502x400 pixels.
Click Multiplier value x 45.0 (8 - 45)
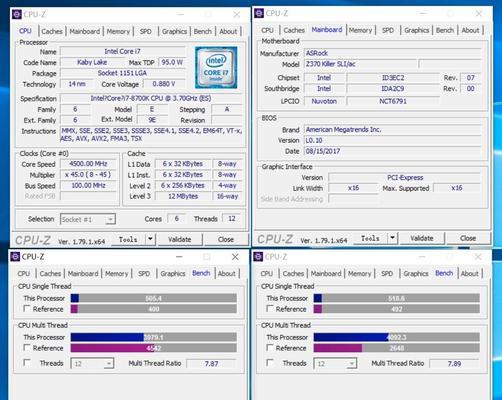click(x=88, y=175)
